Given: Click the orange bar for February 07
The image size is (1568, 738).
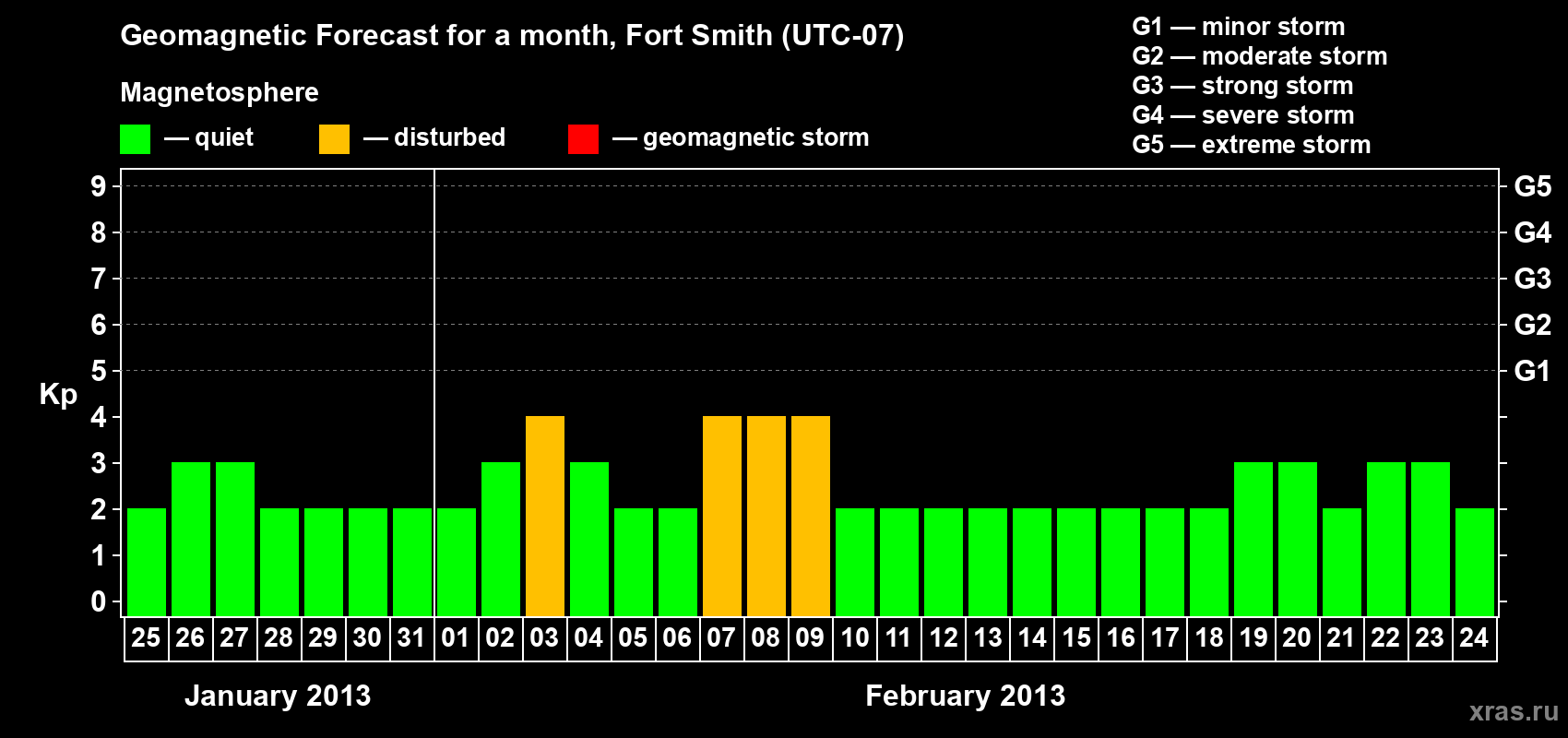Looking at the screenshot, I should (x=722, y=517).
